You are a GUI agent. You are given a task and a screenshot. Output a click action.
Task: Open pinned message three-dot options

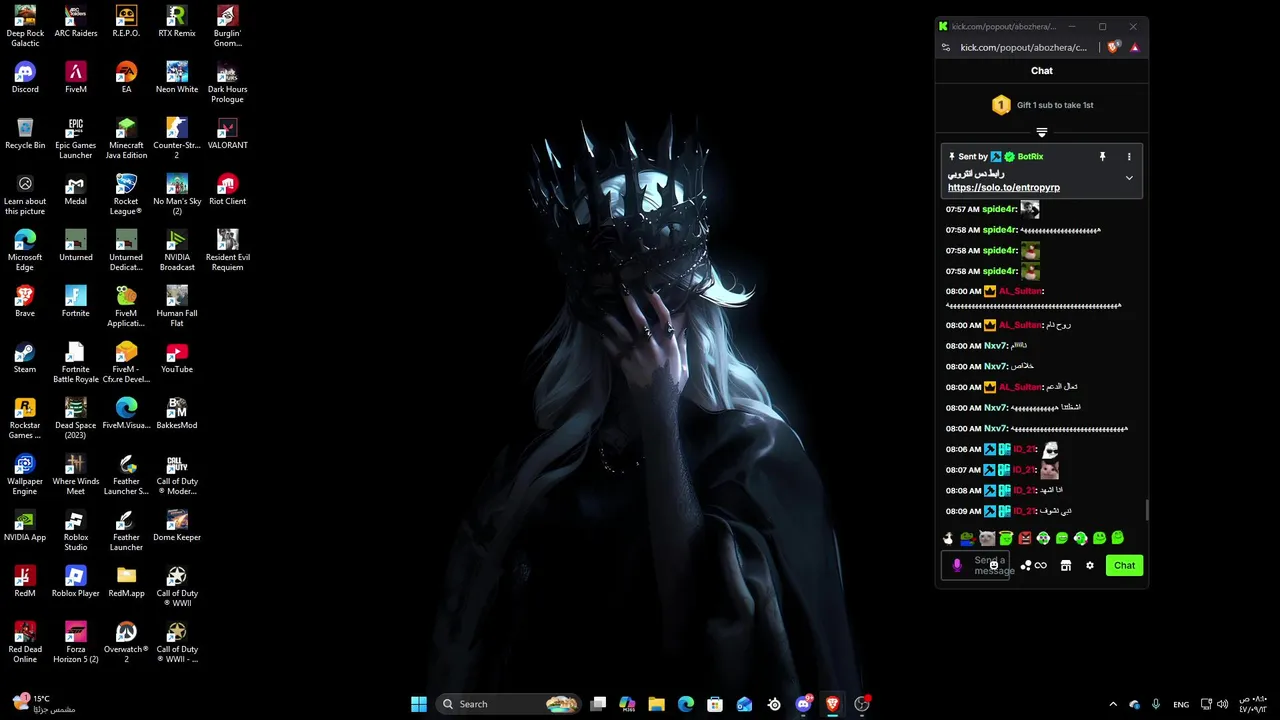[x=1129, y=156]
